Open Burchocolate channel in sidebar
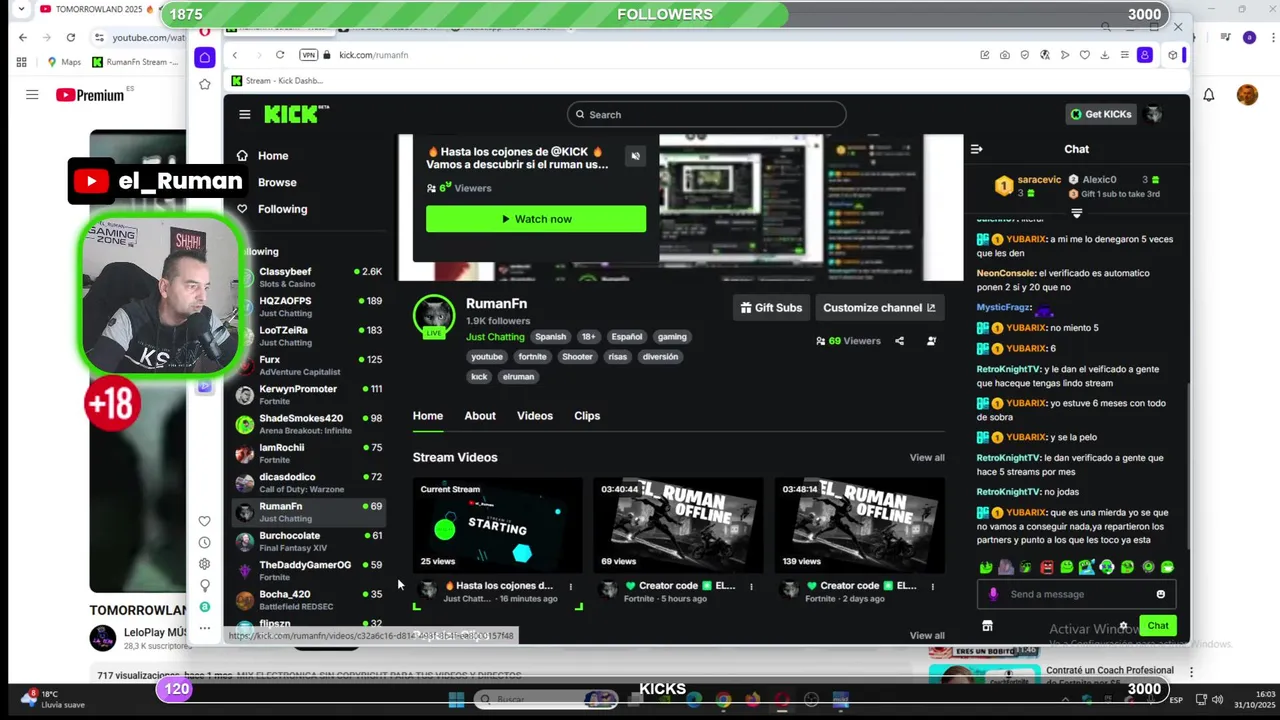The width and height of the screenshot is (1280, 720). [x=309, y=541]
